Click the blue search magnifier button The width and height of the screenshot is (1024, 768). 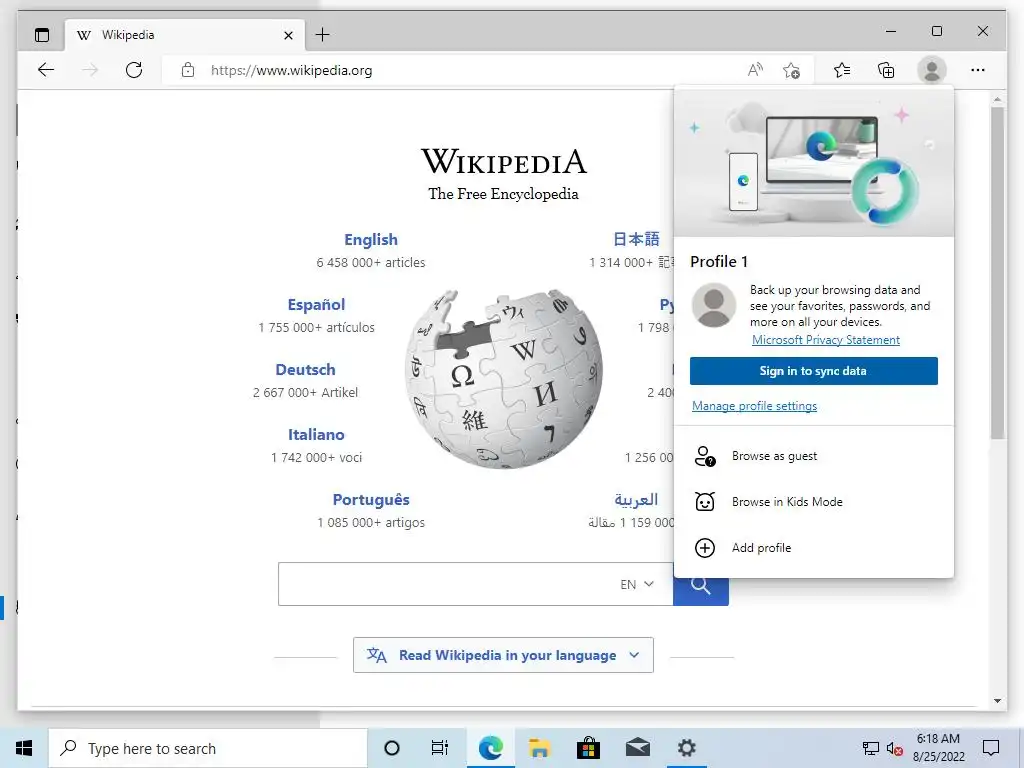coord(701,585)
